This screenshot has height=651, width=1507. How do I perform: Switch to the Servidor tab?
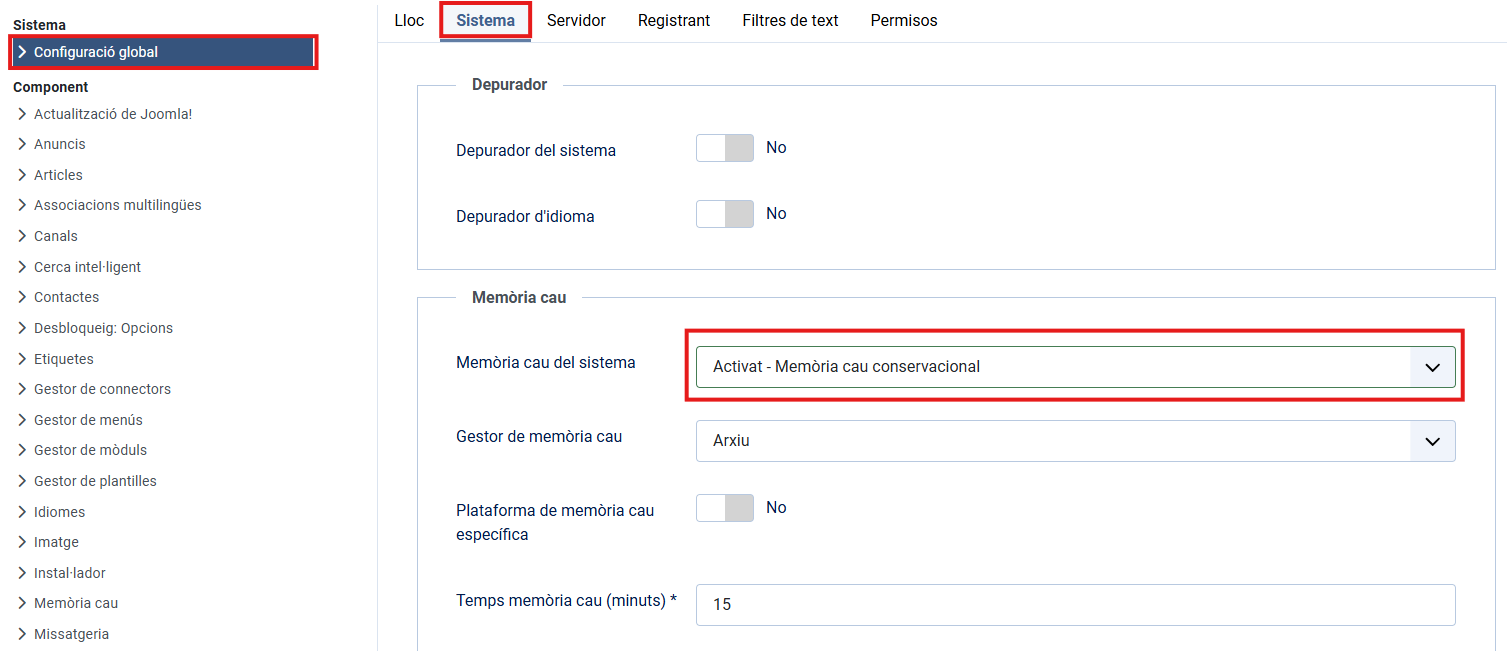tap(576, 20)
